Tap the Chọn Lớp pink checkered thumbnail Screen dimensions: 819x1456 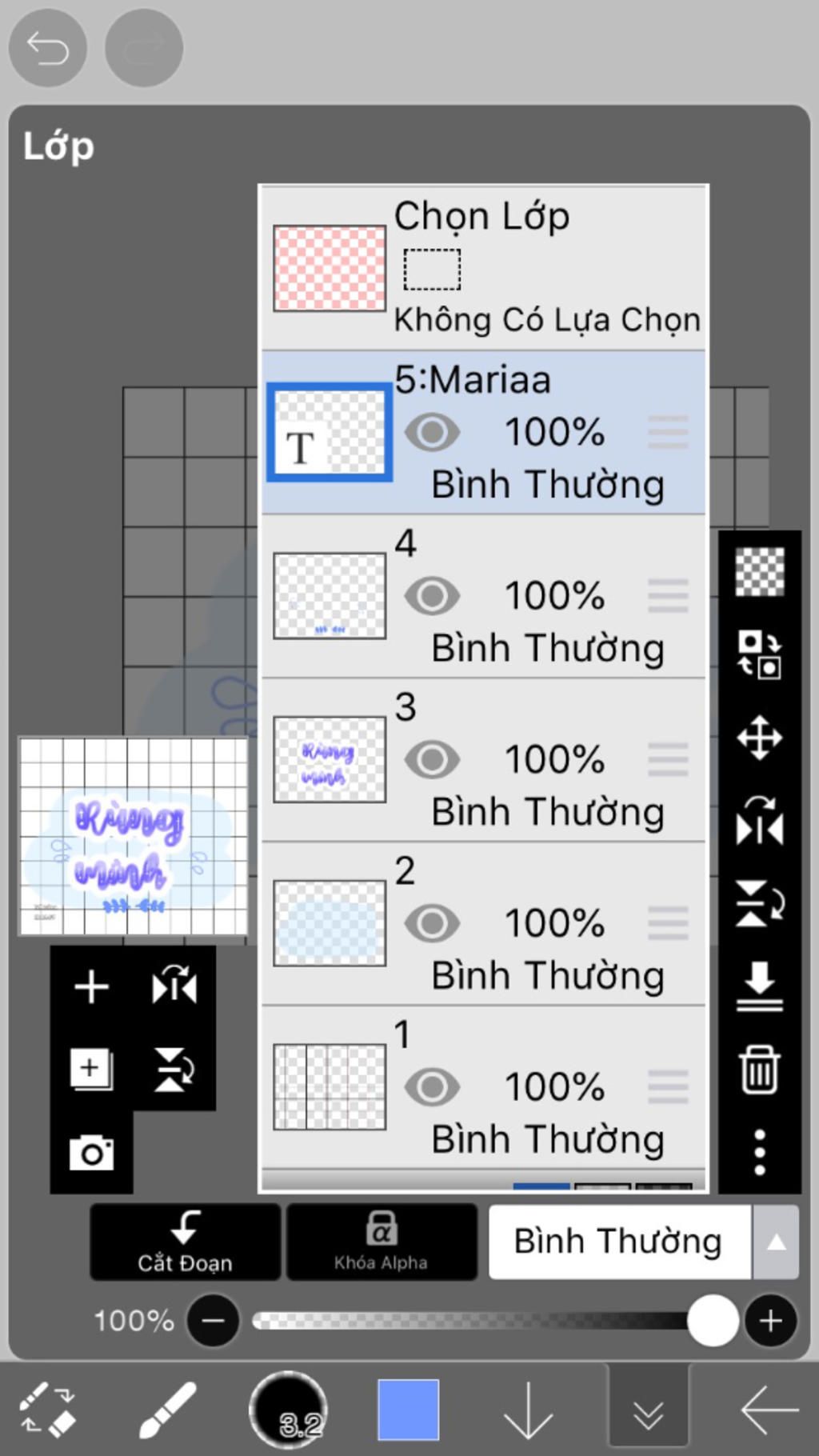(x=330, y=268)
